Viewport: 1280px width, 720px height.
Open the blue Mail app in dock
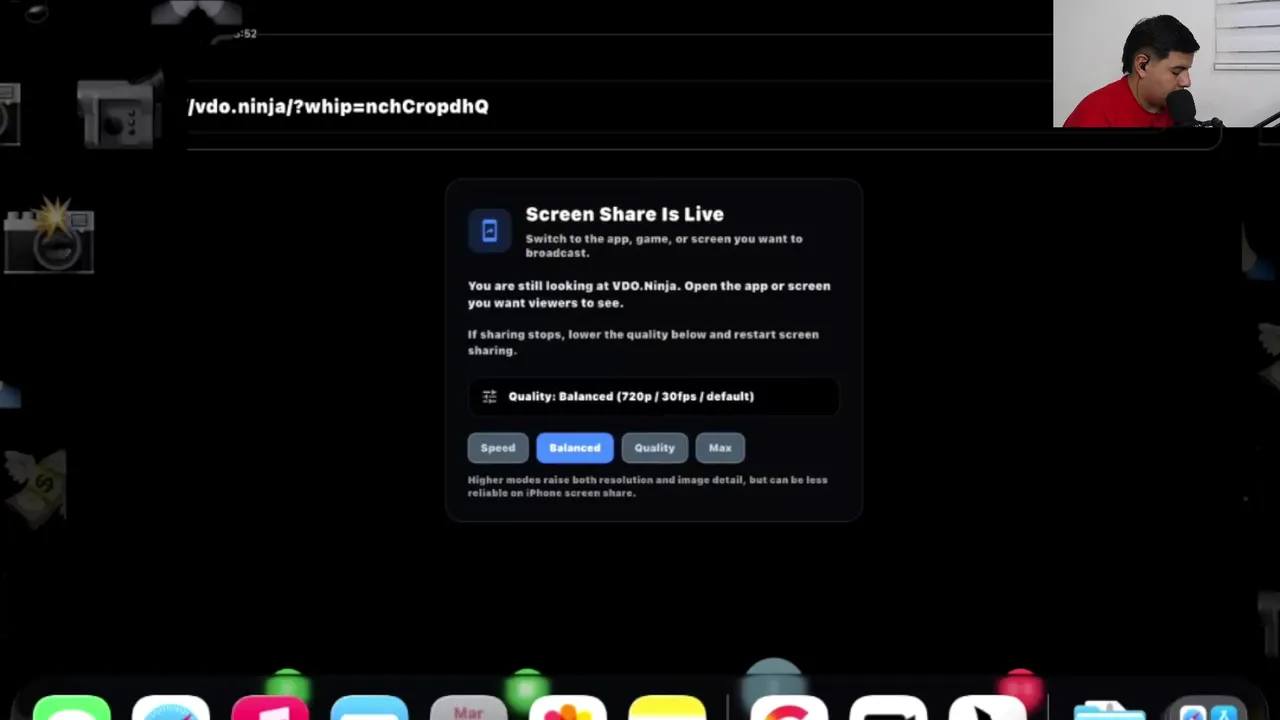pyautogui.click(x=369, y=708)
